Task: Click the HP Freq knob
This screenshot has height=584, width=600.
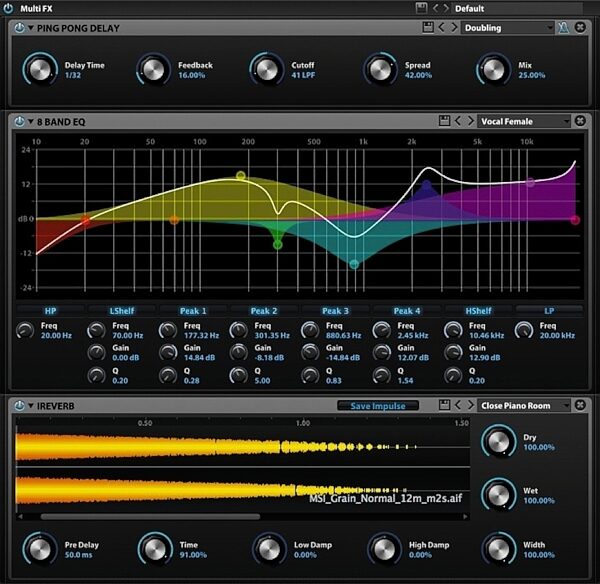Action: (25, 330)
